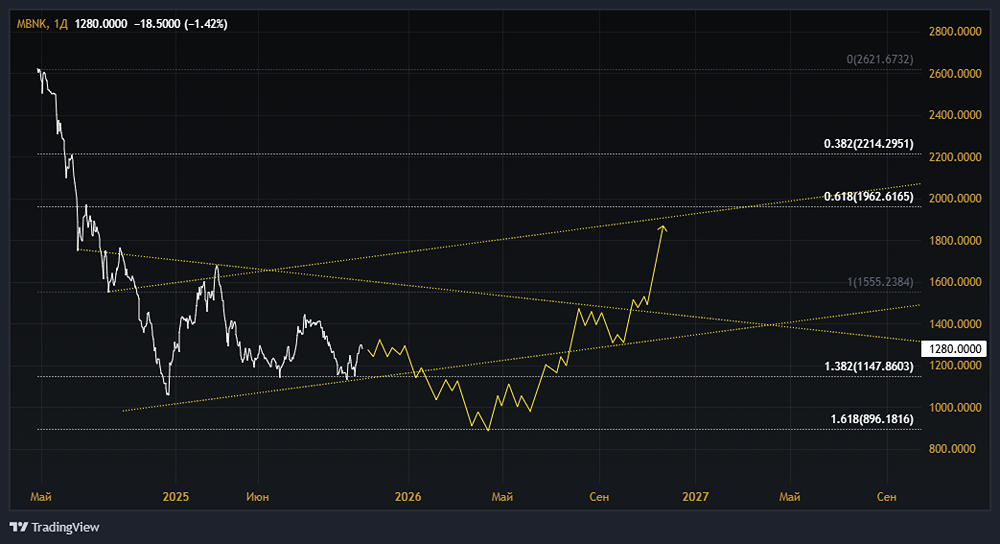The width and height of the screenshot is (1000, 544).
Task: Click the −18.5000 (−1.42%) change value
Action: pos(180,24)
